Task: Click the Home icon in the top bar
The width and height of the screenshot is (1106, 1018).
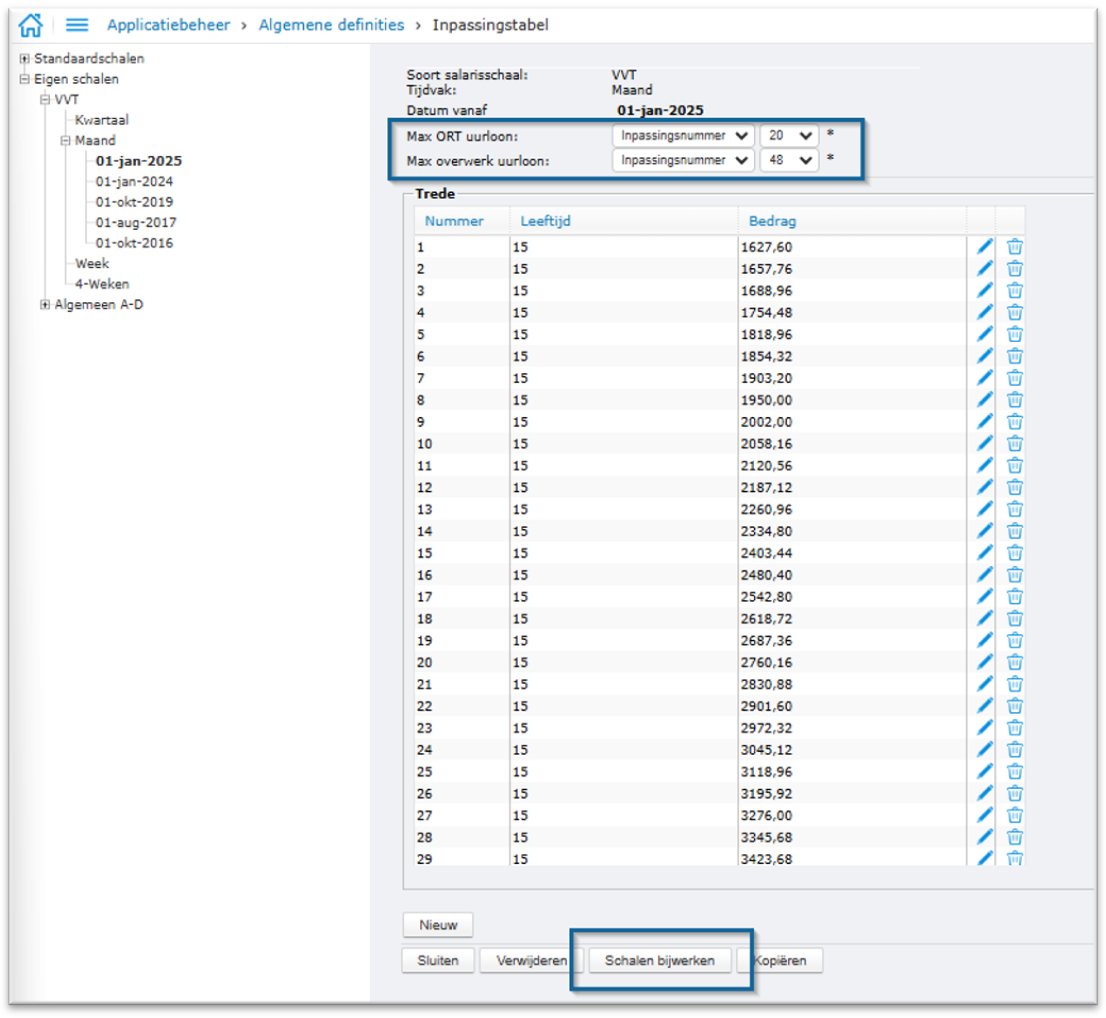Action: (x=30, y=23)
